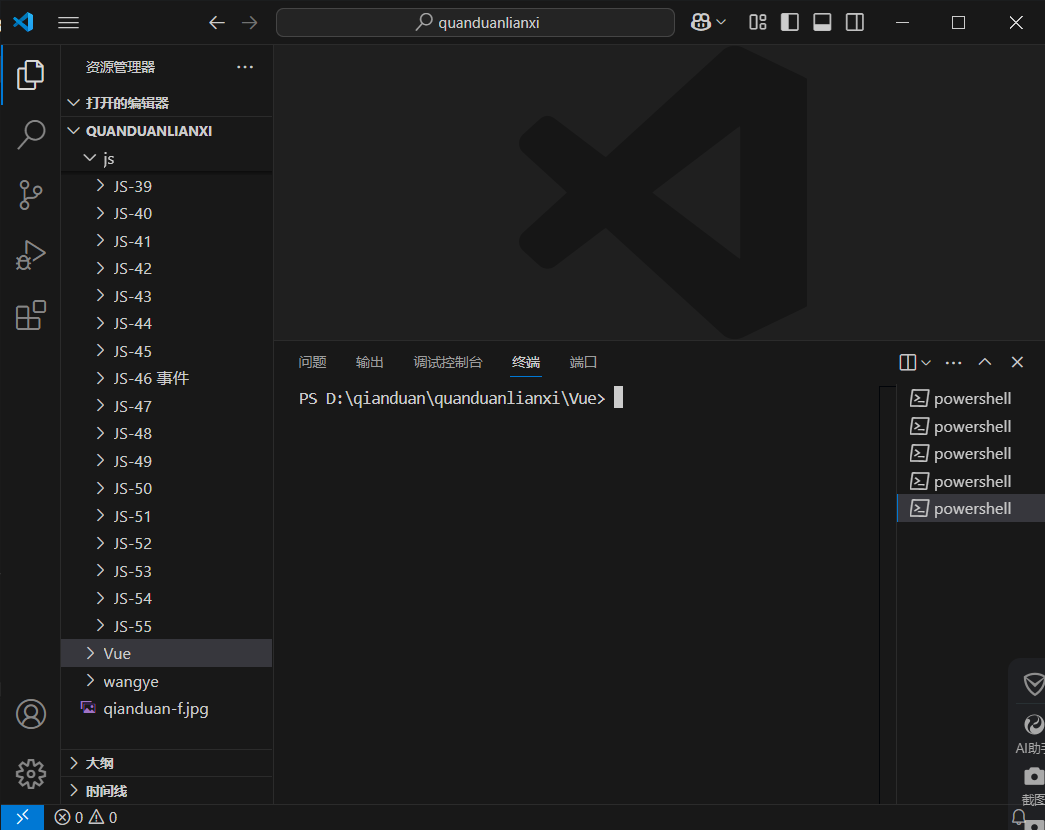The width and height of the screenshot is (1045, 830).
Task: Expand the JS-48 folder
Action: click(101, 433)
